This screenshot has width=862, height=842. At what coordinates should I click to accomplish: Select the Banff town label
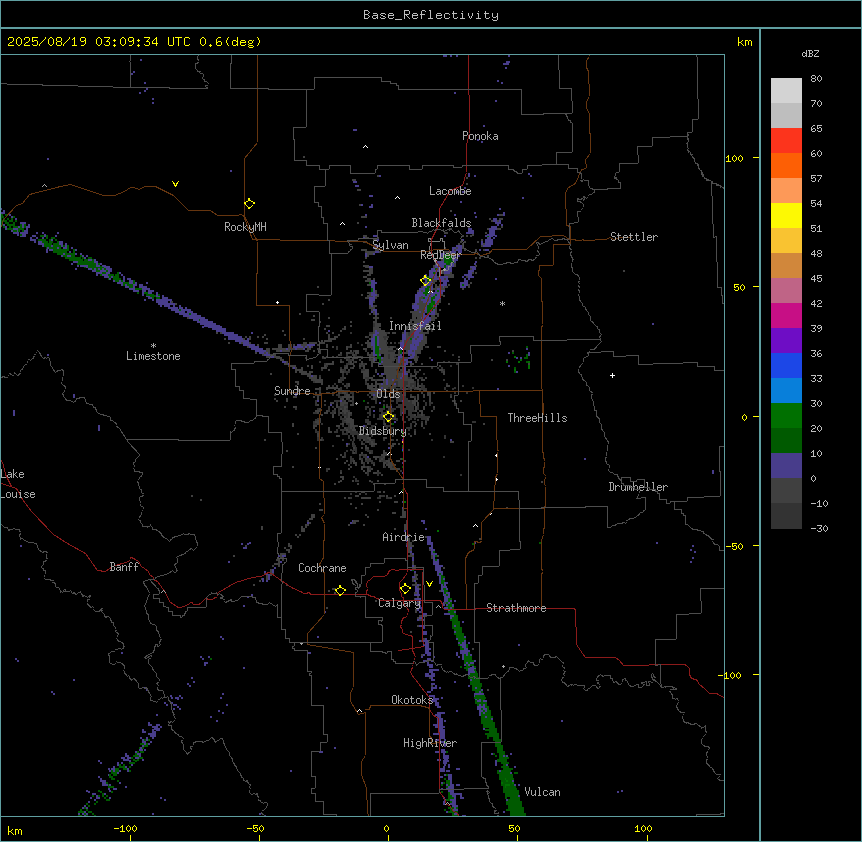tap(124, 567)
